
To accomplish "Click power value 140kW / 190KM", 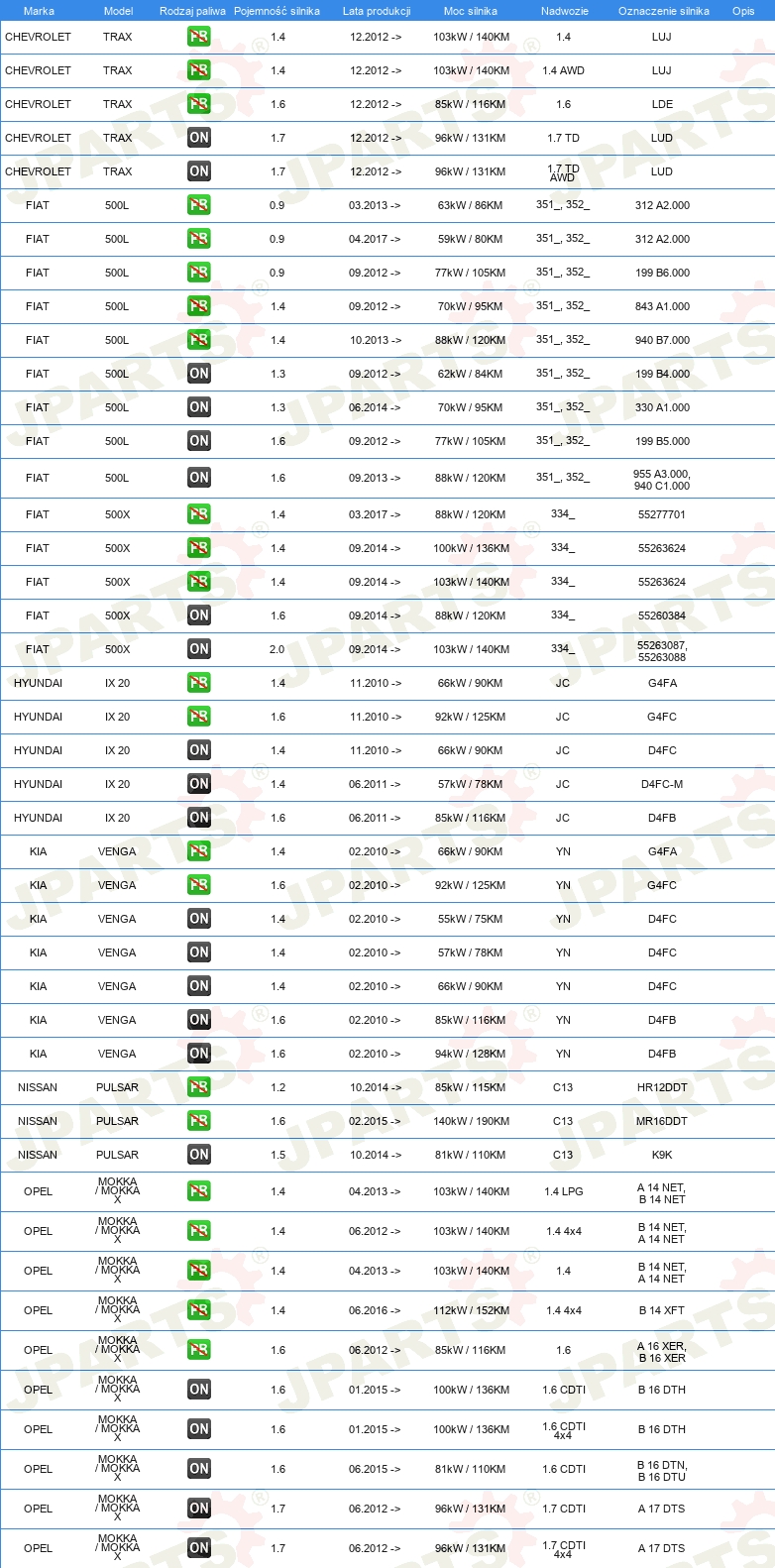I will tap(472, 1121).
